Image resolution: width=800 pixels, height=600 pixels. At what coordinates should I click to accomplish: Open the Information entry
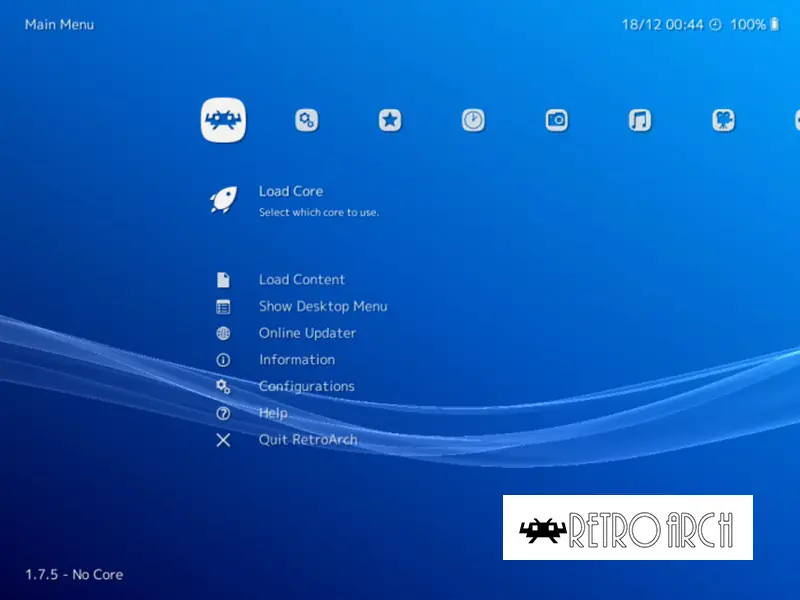[x=297, y=360]
